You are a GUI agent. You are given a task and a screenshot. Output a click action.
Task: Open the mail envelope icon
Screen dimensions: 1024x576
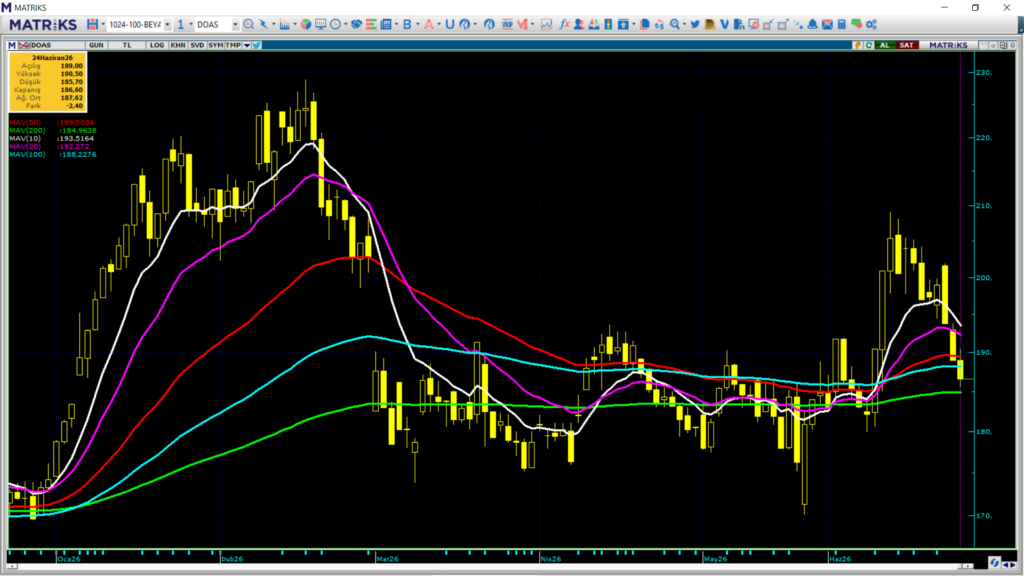pyautogui.click(x=827, y=24)
